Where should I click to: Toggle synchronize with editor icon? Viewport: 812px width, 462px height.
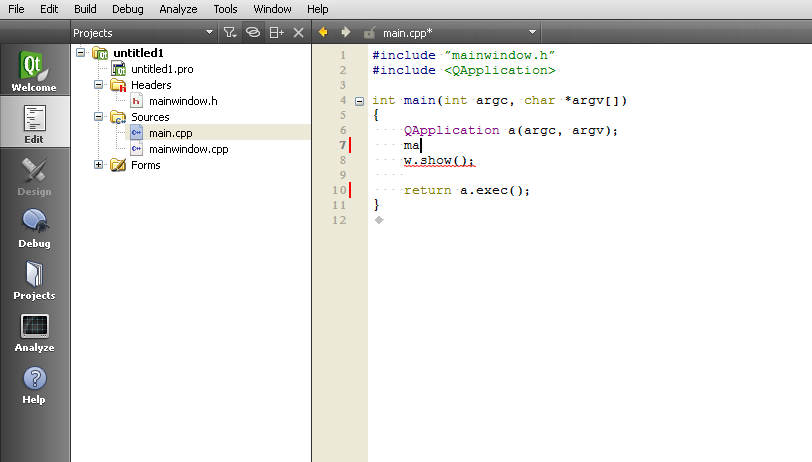click(x=253, y=33)
